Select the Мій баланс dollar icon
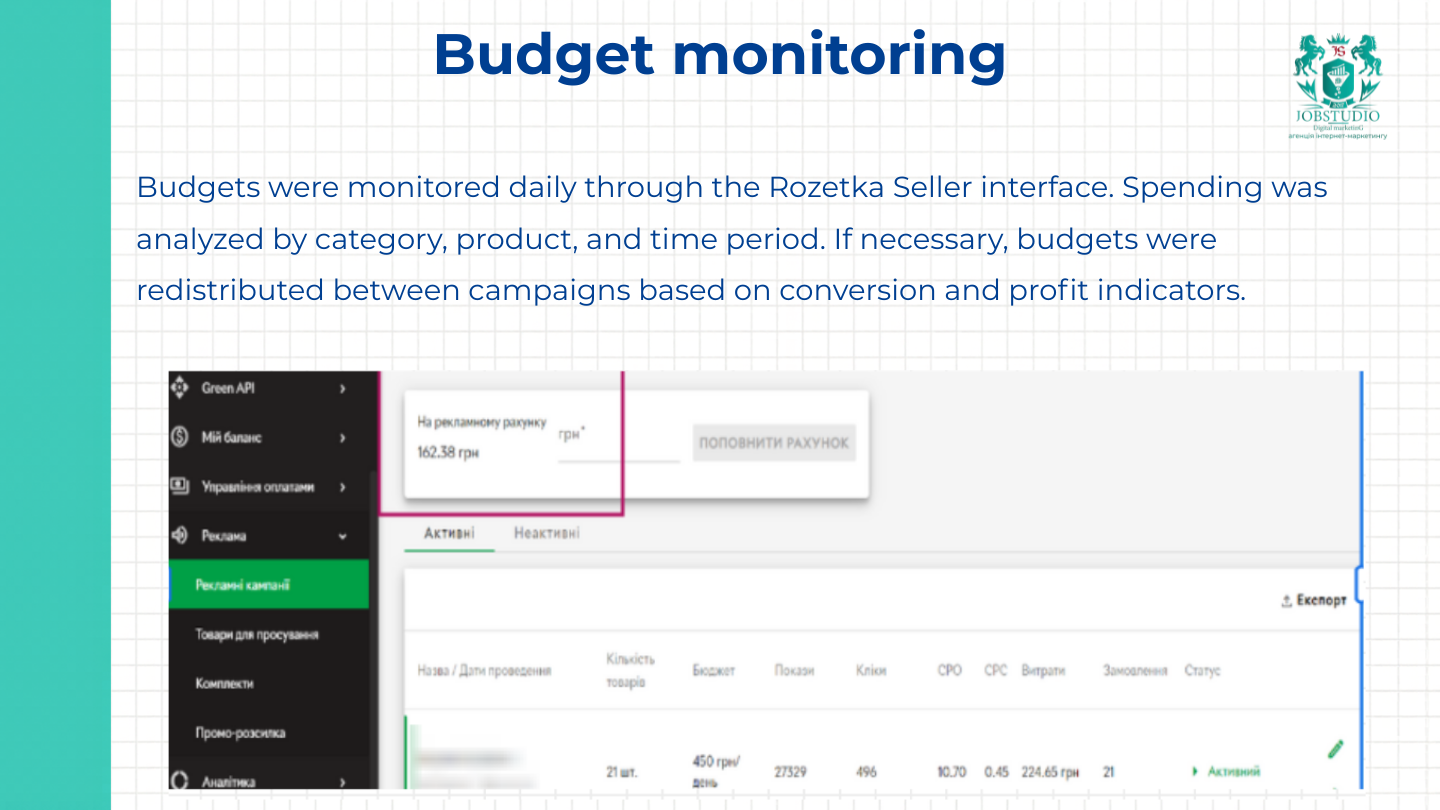Screen dimensions: 1440x810 pos(180,438)
